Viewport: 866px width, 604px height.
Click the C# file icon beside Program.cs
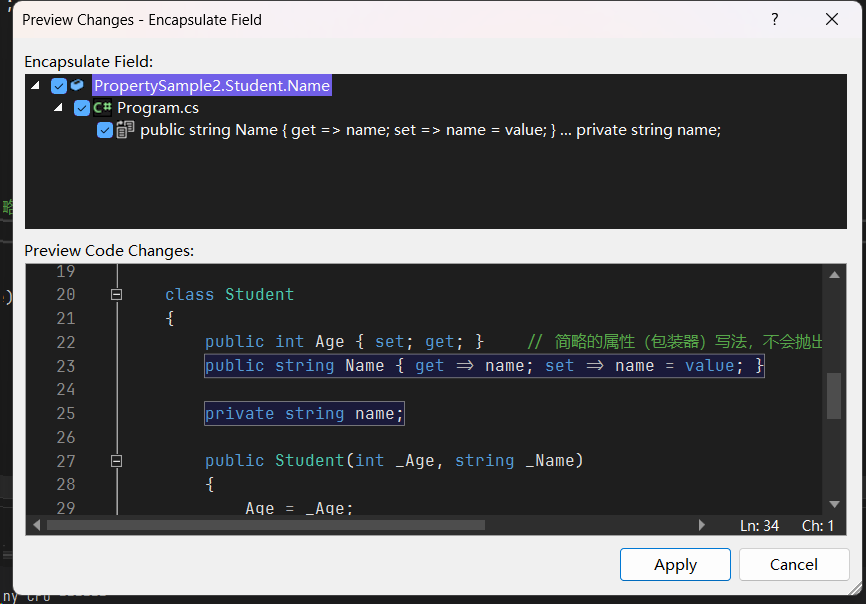coord(102,107)
